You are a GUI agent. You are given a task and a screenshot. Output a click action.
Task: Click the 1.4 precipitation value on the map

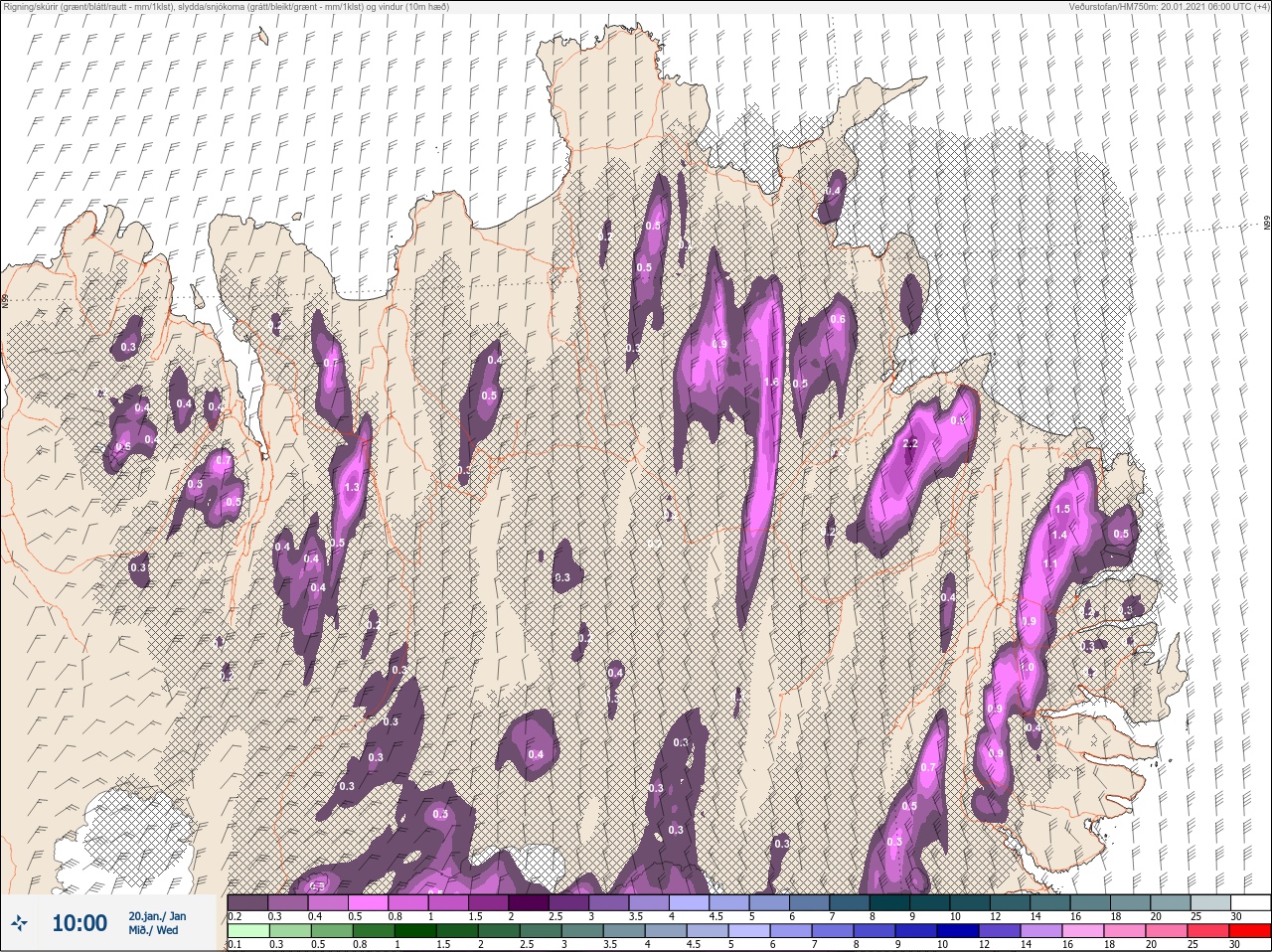(x=1059, y=535)
